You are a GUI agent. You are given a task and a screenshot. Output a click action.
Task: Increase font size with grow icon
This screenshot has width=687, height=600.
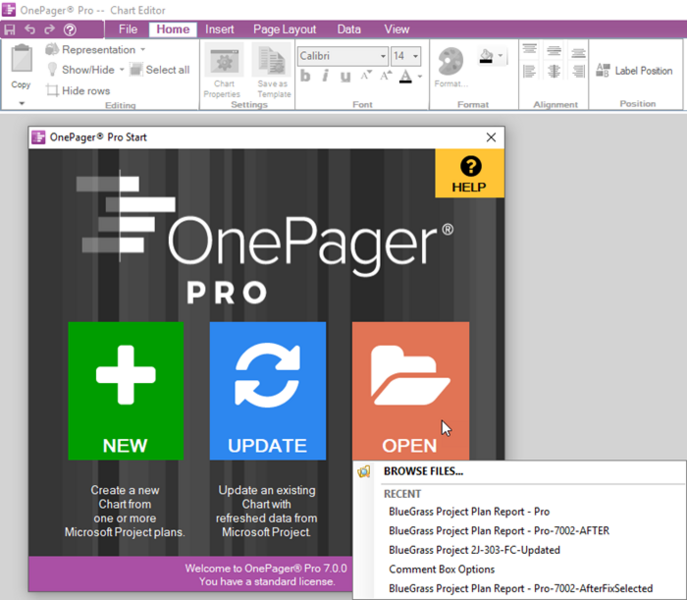(386, 76)
